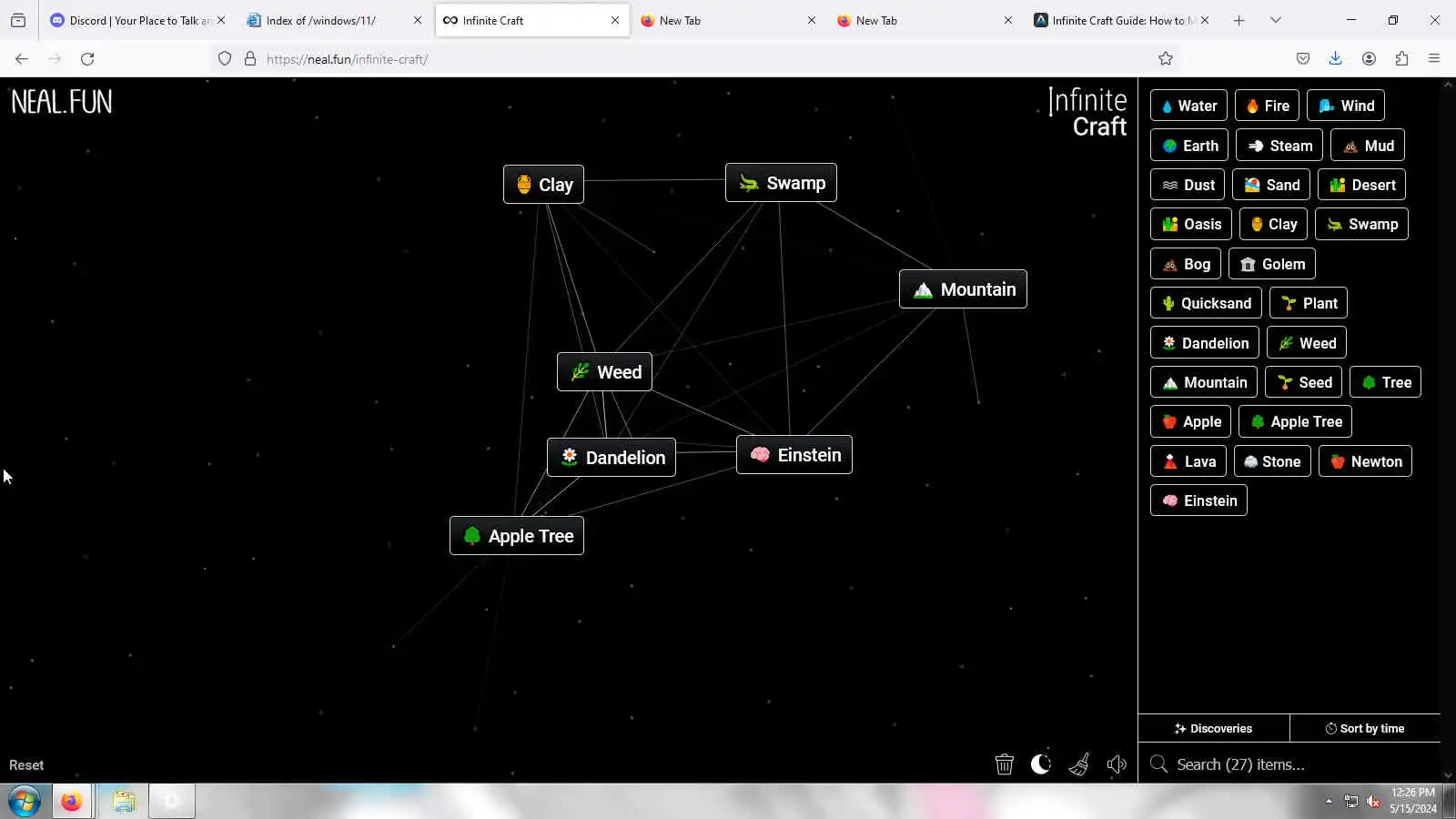This screenshot has height=819, width=1456.
Task: Switch to the Discord browser tab
Action: (x=137, y=20)
